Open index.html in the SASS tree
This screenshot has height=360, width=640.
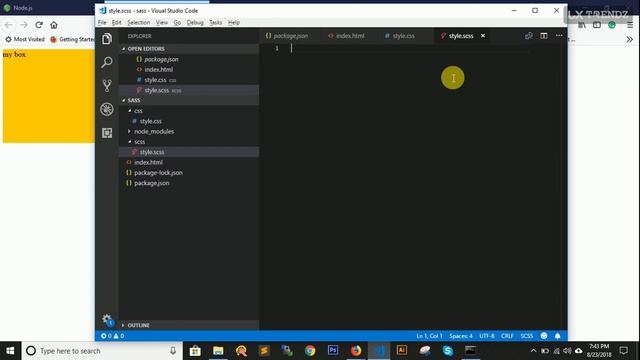(189, 162)
